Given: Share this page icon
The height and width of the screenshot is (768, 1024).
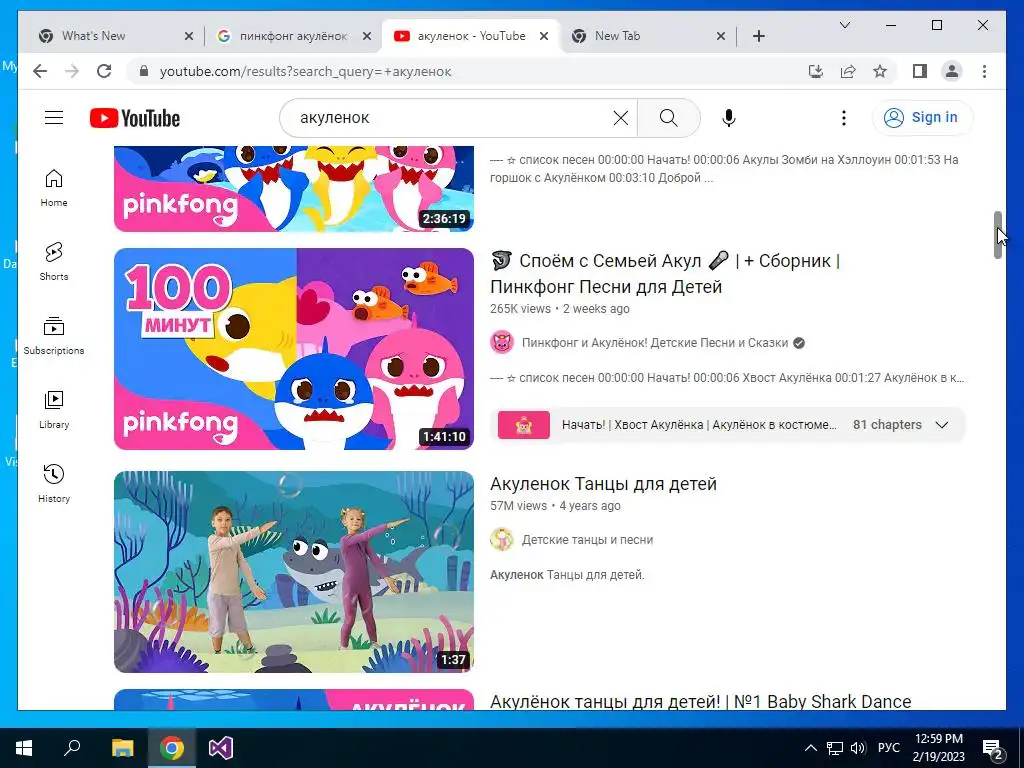Looking at the screenshot, I should 848,71.
